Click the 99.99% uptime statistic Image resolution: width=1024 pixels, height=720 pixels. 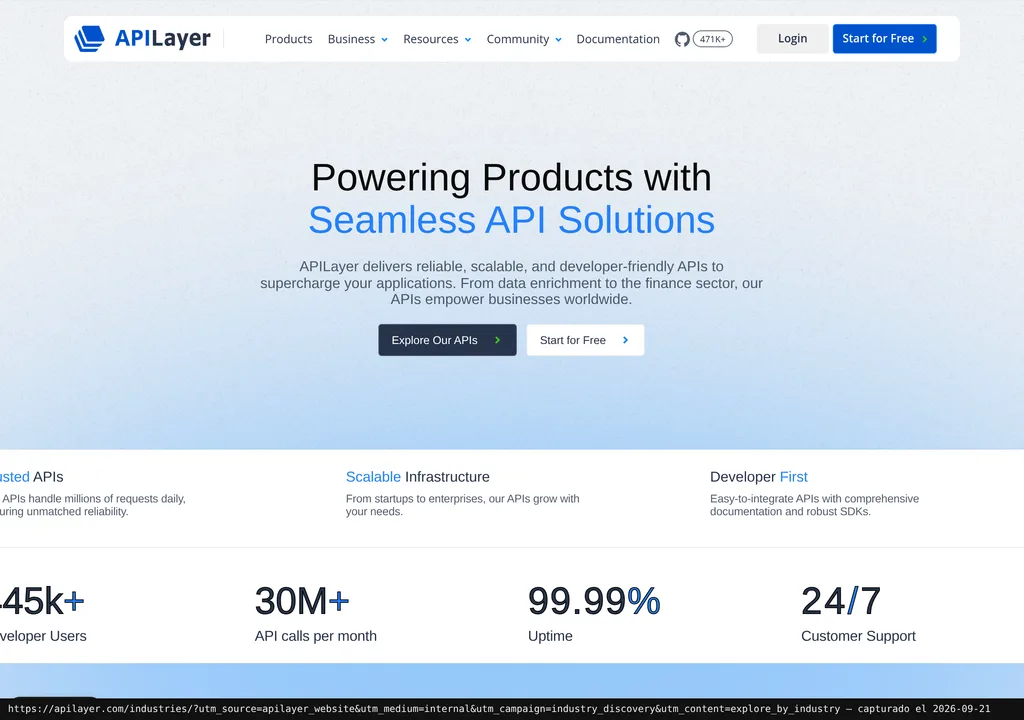[x=594, y=601]
